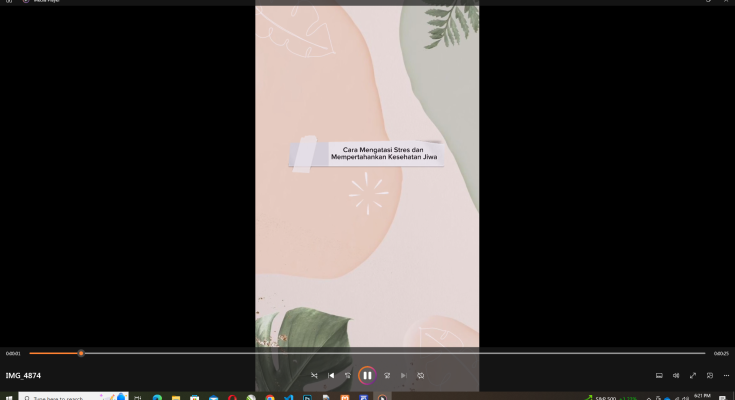
Task: Skip to the previous track
Action: coord(332,376)
